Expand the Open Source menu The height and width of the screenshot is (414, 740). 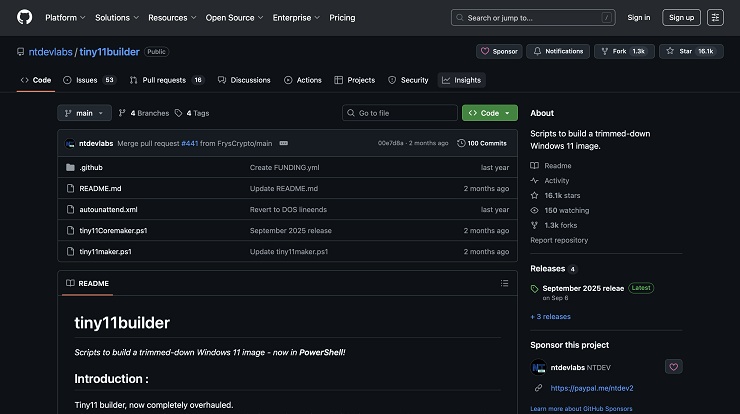click(234, 17)
